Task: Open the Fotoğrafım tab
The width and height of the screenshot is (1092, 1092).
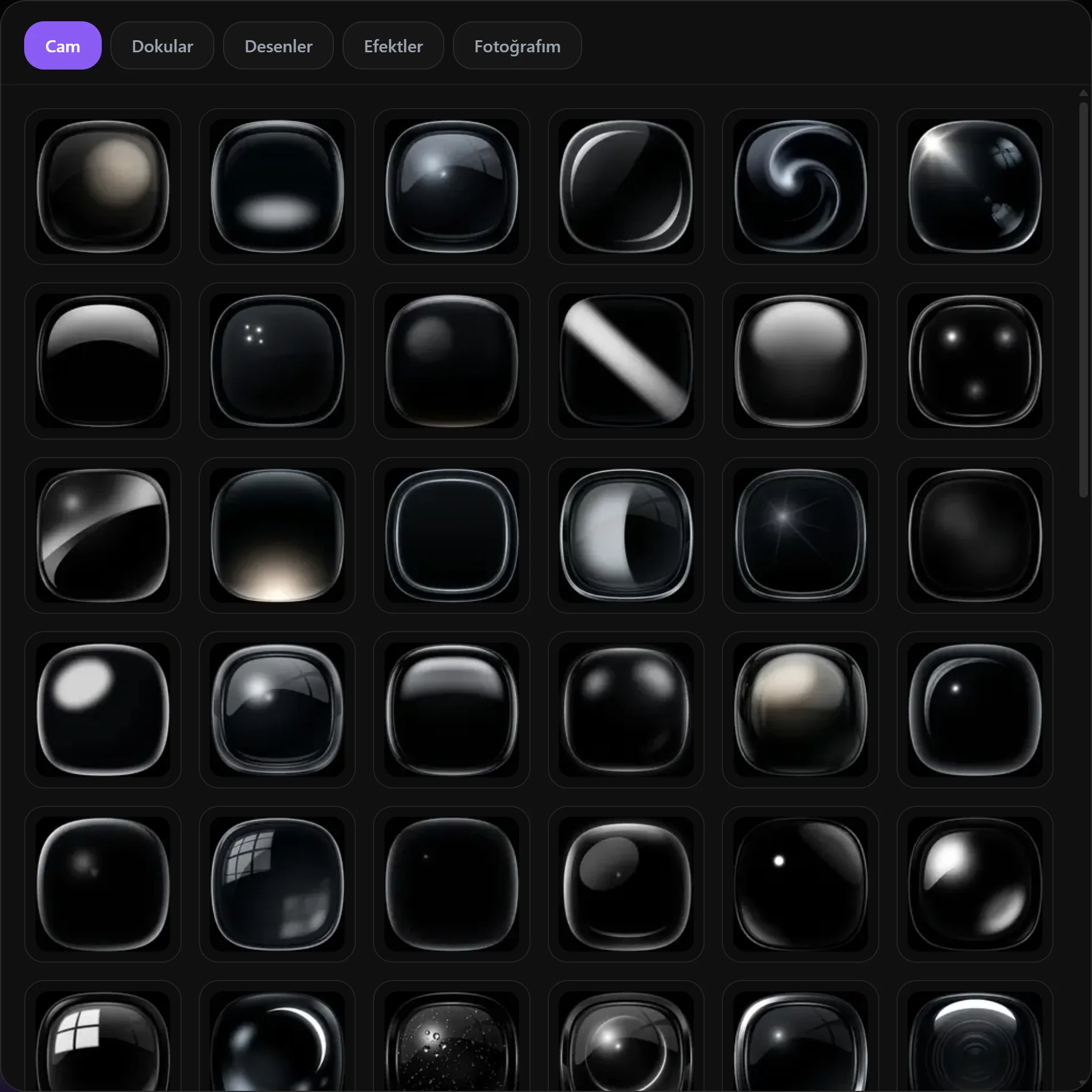Action: click(517, 46)
